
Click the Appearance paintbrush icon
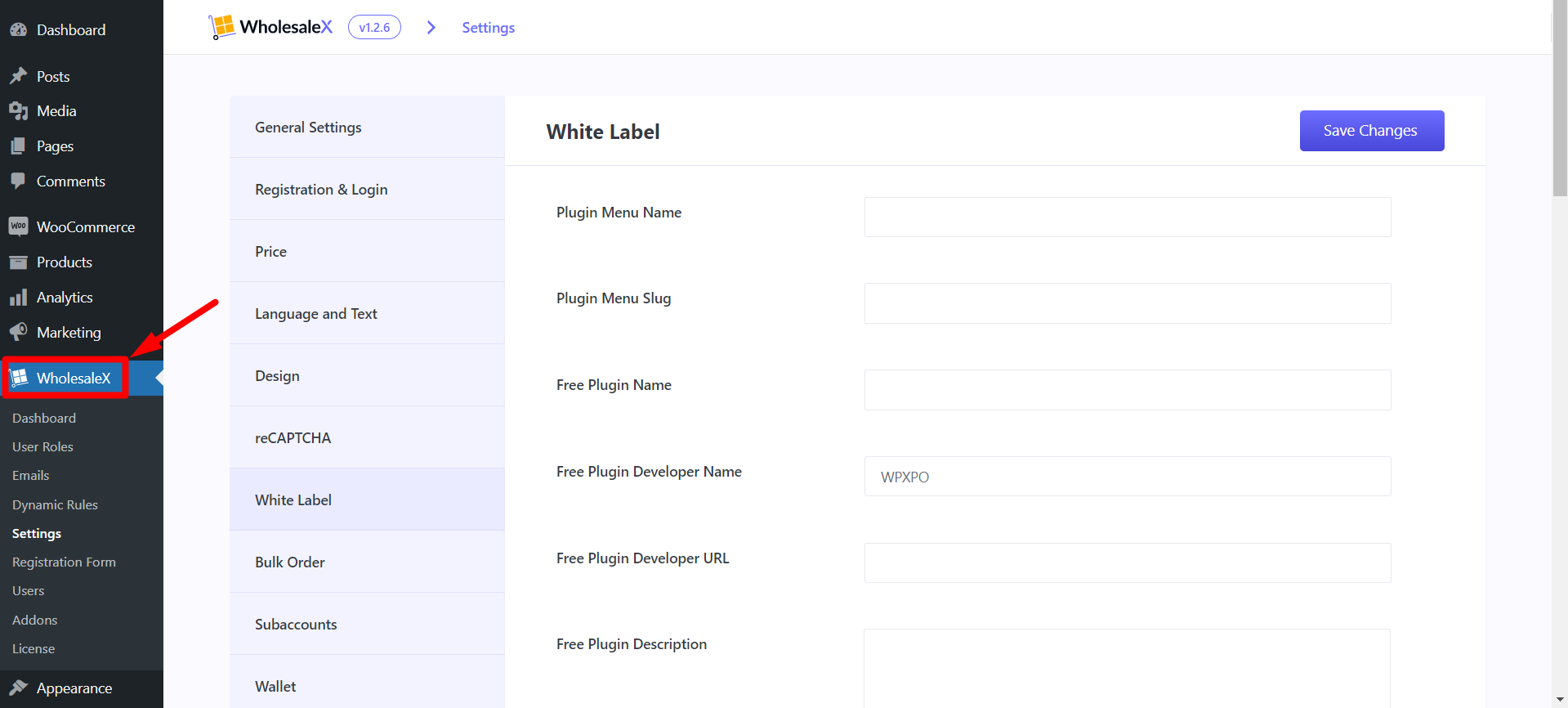pos(19,688)
